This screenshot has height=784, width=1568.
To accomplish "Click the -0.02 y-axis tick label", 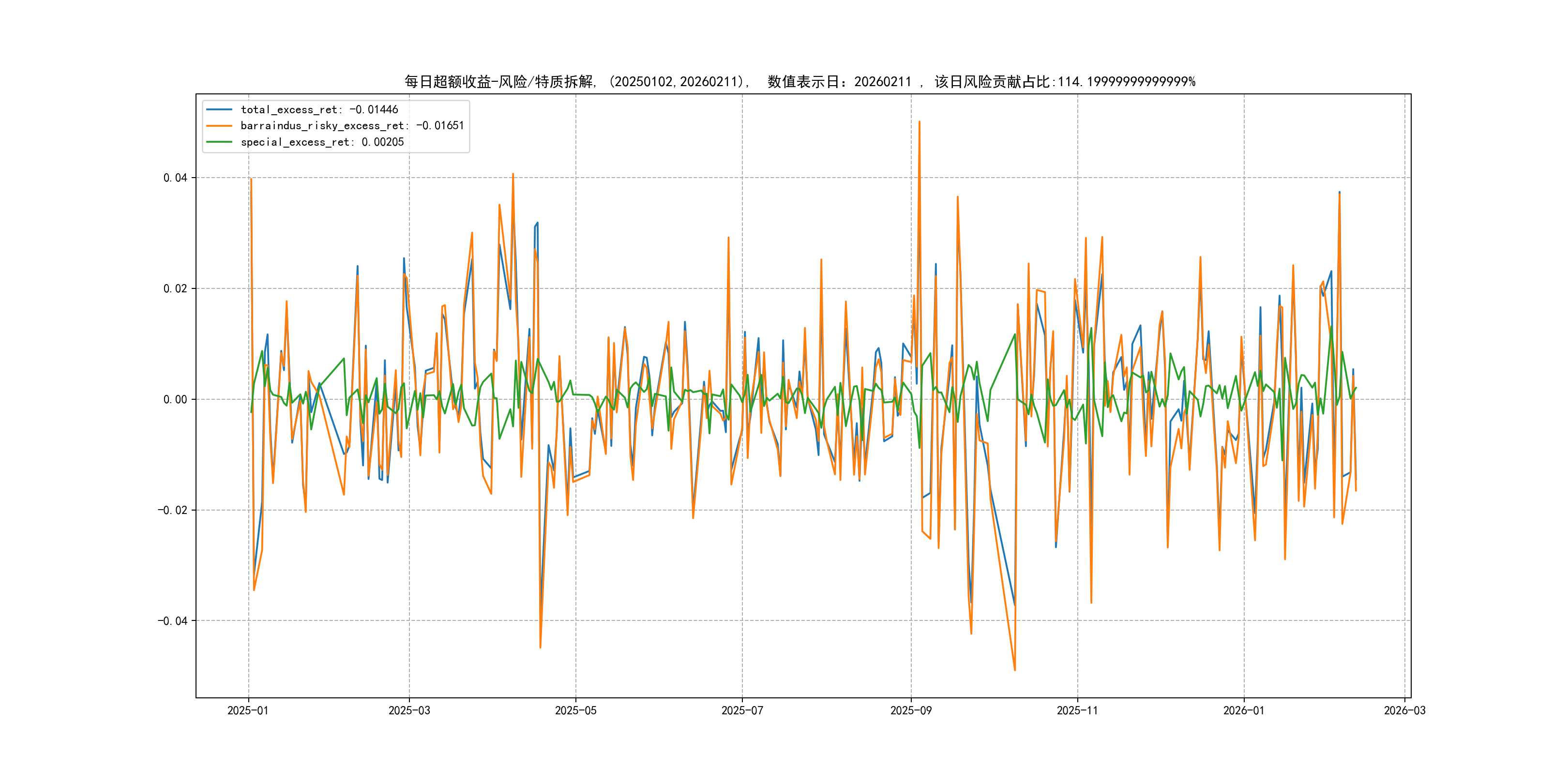I will click(x=172, y=510).
